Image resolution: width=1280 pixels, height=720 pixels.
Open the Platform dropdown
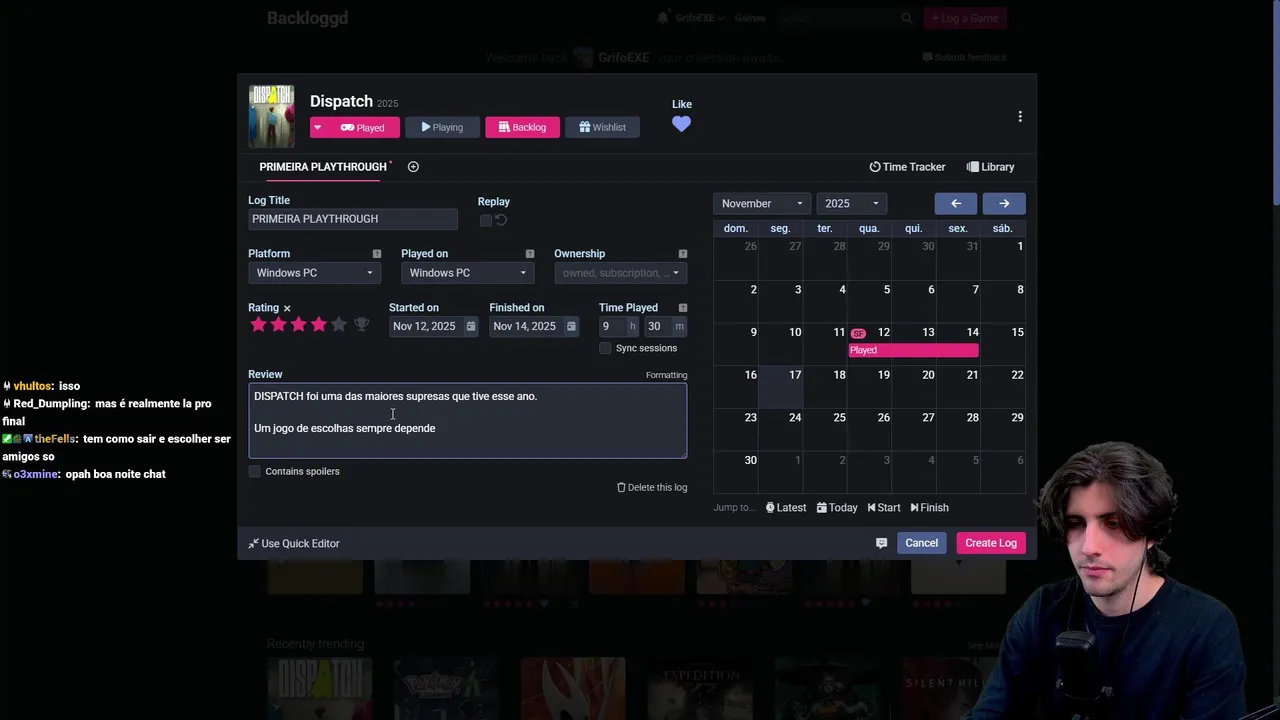click(x=314, y=273)
